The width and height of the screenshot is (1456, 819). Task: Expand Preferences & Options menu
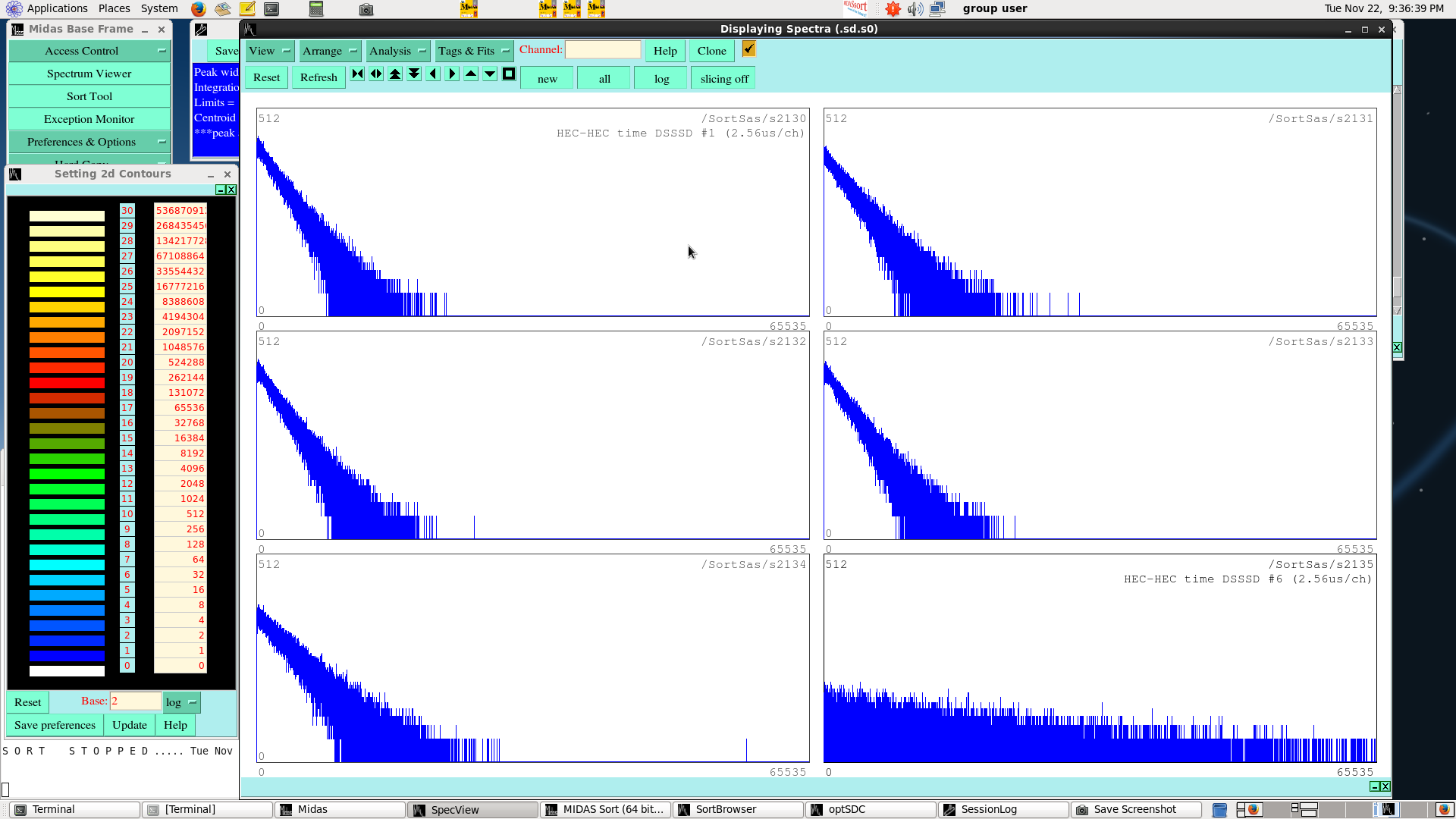pos(89,142)
